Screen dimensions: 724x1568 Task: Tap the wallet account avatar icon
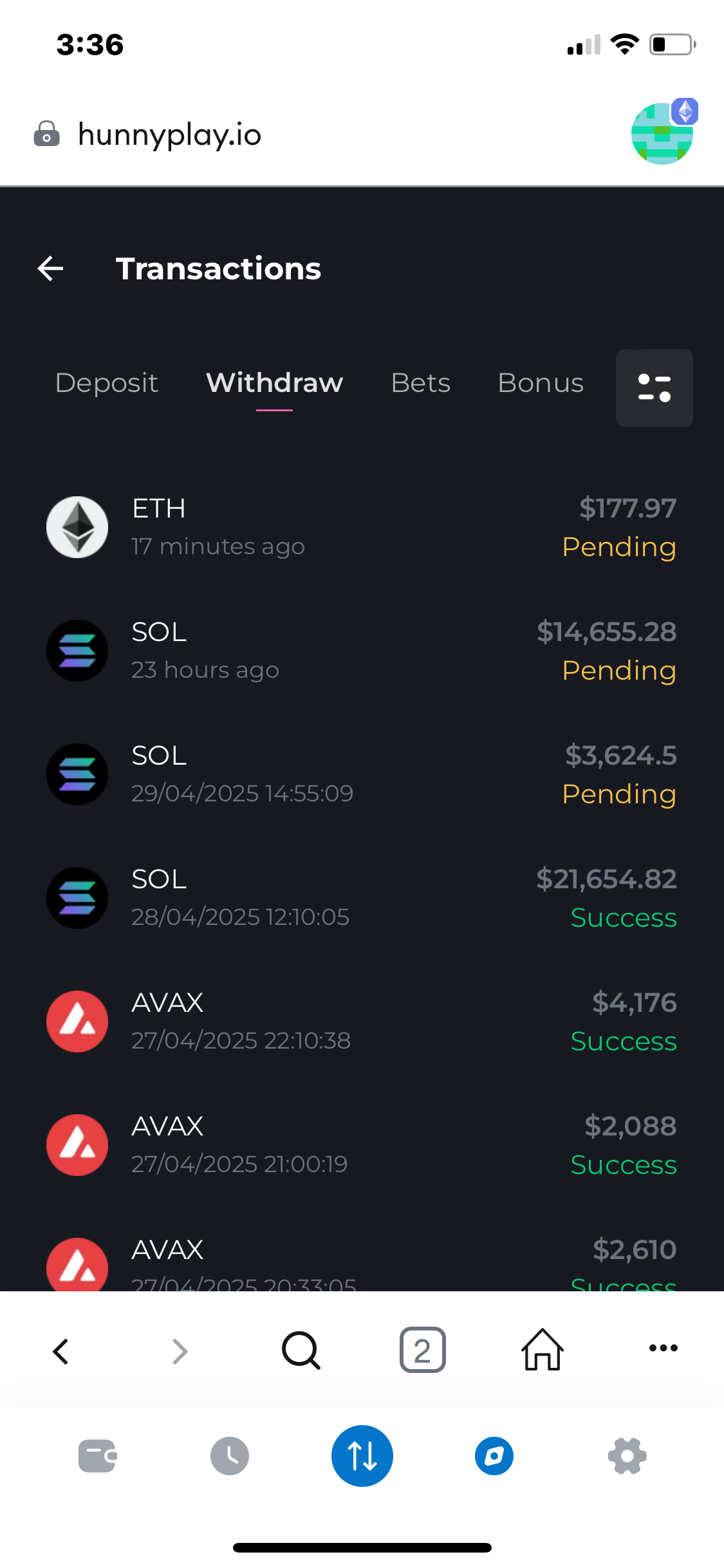[x=663, y=133]
